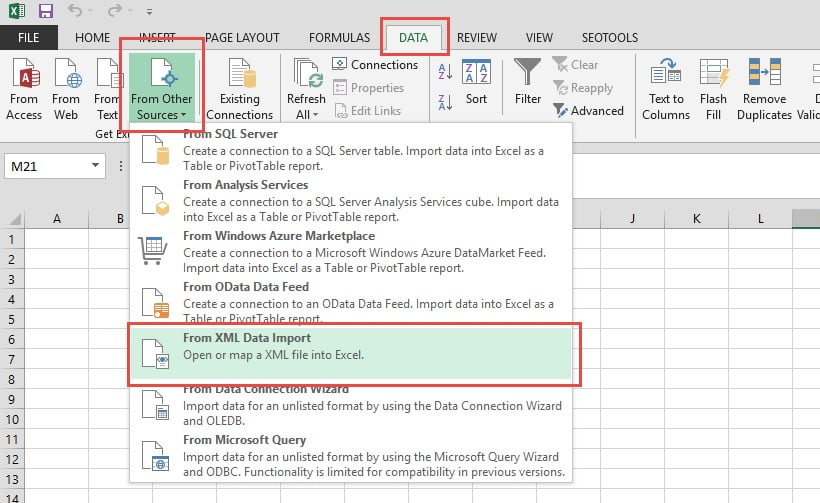Viewport: 820px width, 503px height.
Task: Select row 10 header
Action: (12, 419)
